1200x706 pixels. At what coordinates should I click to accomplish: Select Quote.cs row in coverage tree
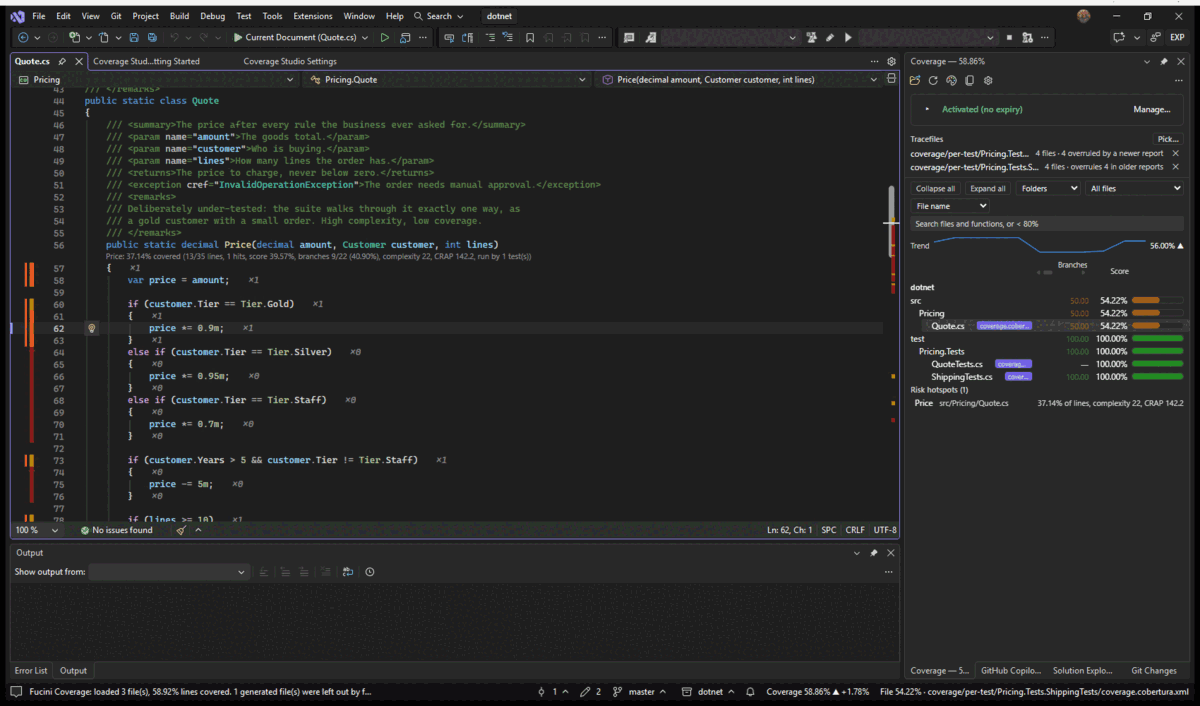(1047, 326)
